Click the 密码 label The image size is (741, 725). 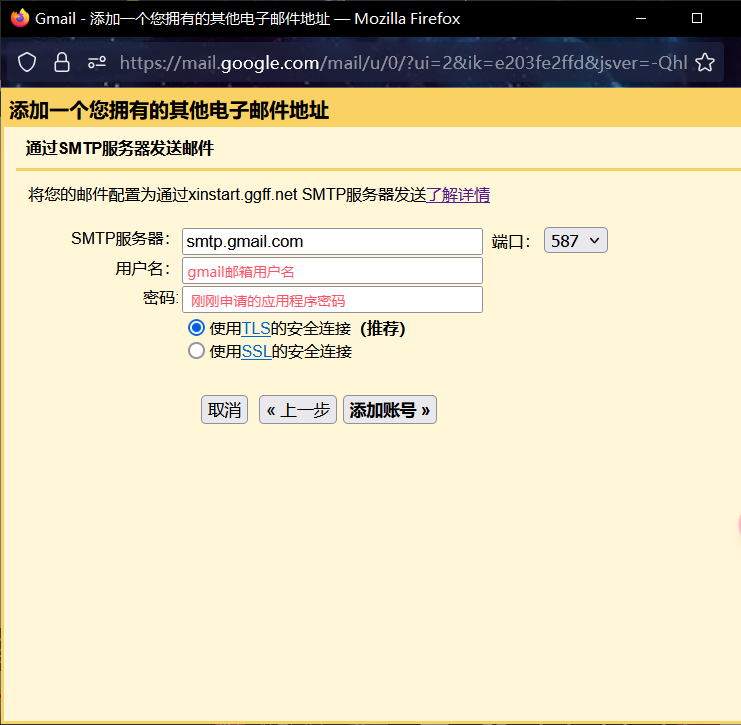pos(161,298)
